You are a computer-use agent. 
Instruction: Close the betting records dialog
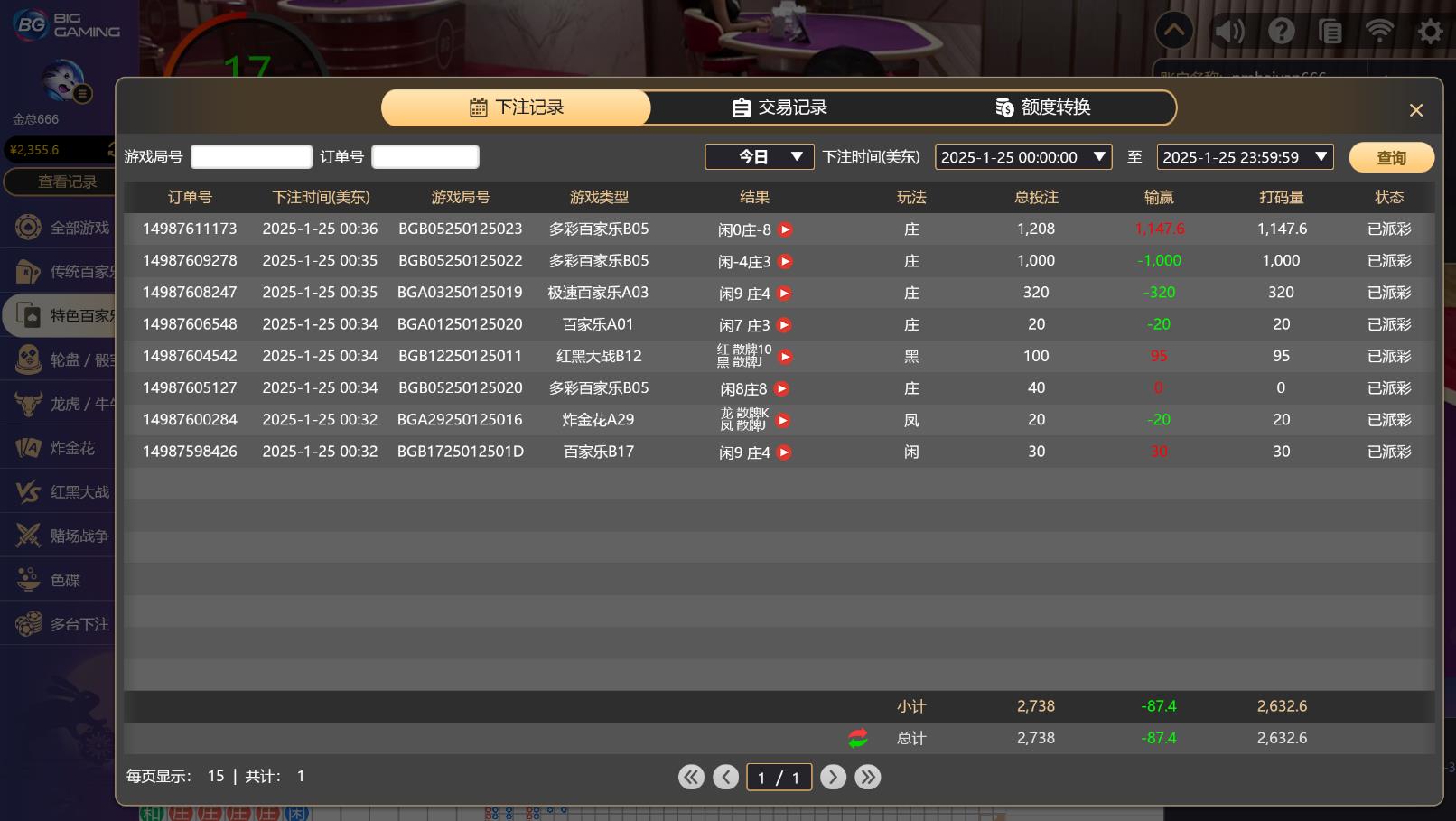(x=1415, y=110)
